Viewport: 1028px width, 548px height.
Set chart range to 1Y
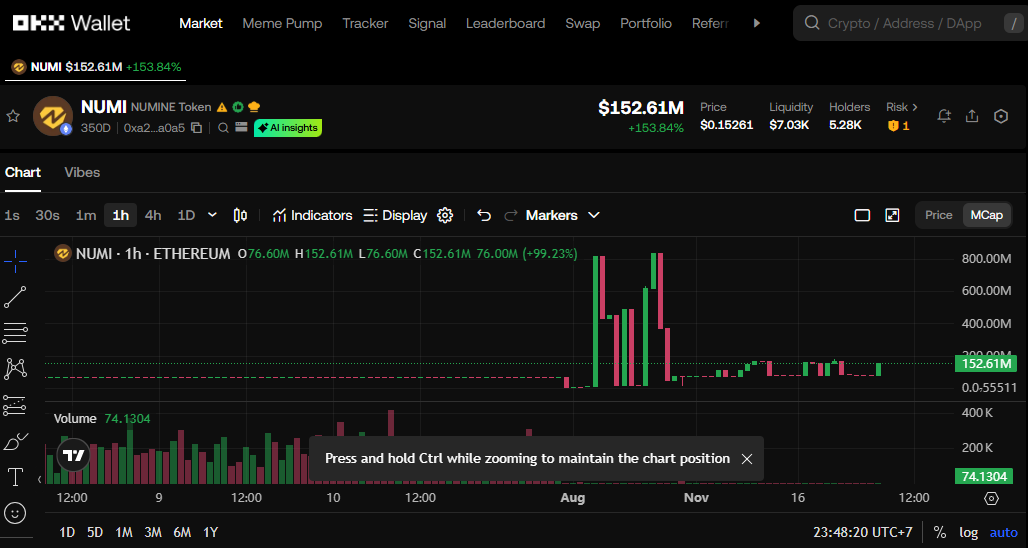210,532
